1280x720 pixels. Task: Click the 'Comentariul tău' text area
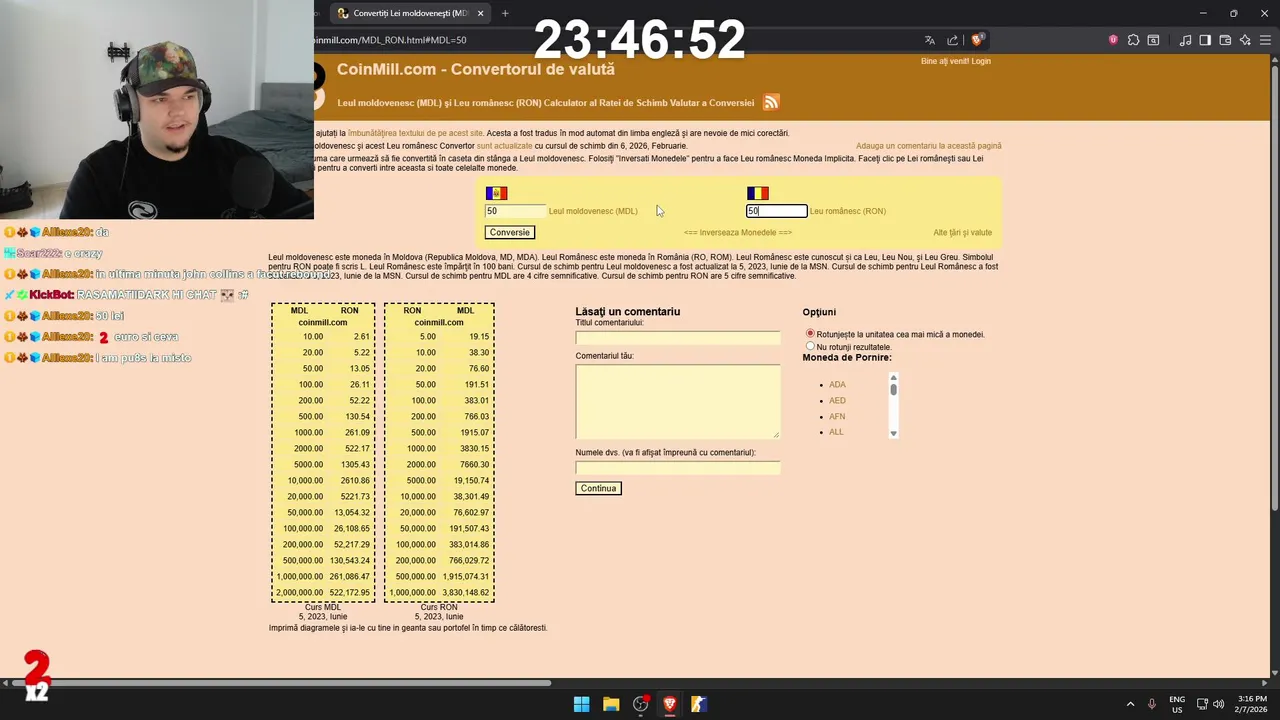[x=677, y=401]
